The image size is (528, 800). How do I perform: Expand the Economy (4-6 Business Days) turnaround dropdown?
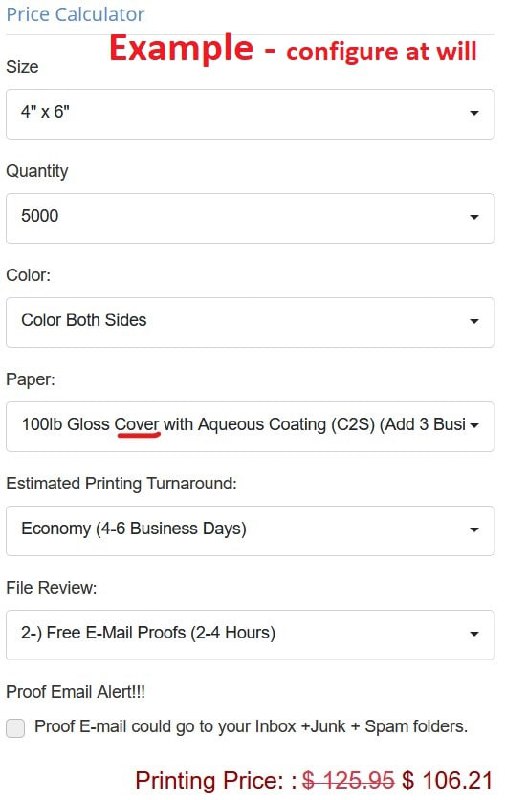pos(250,531)
